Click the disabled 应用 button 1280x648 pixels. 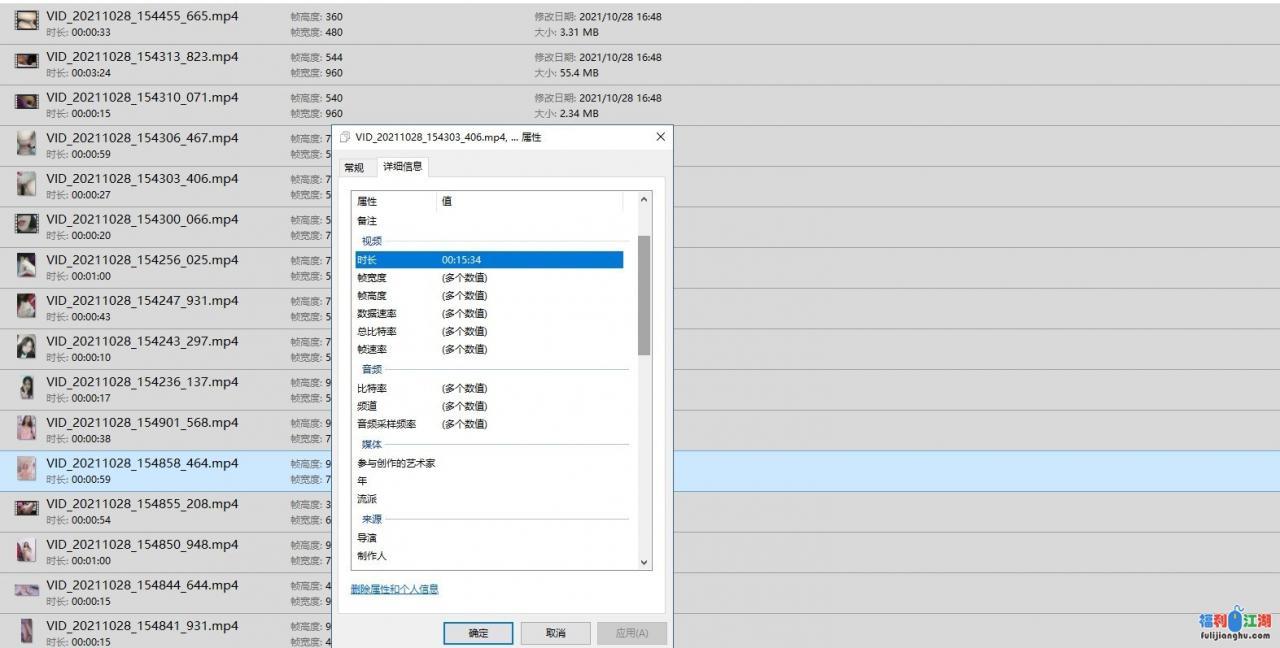632,632
